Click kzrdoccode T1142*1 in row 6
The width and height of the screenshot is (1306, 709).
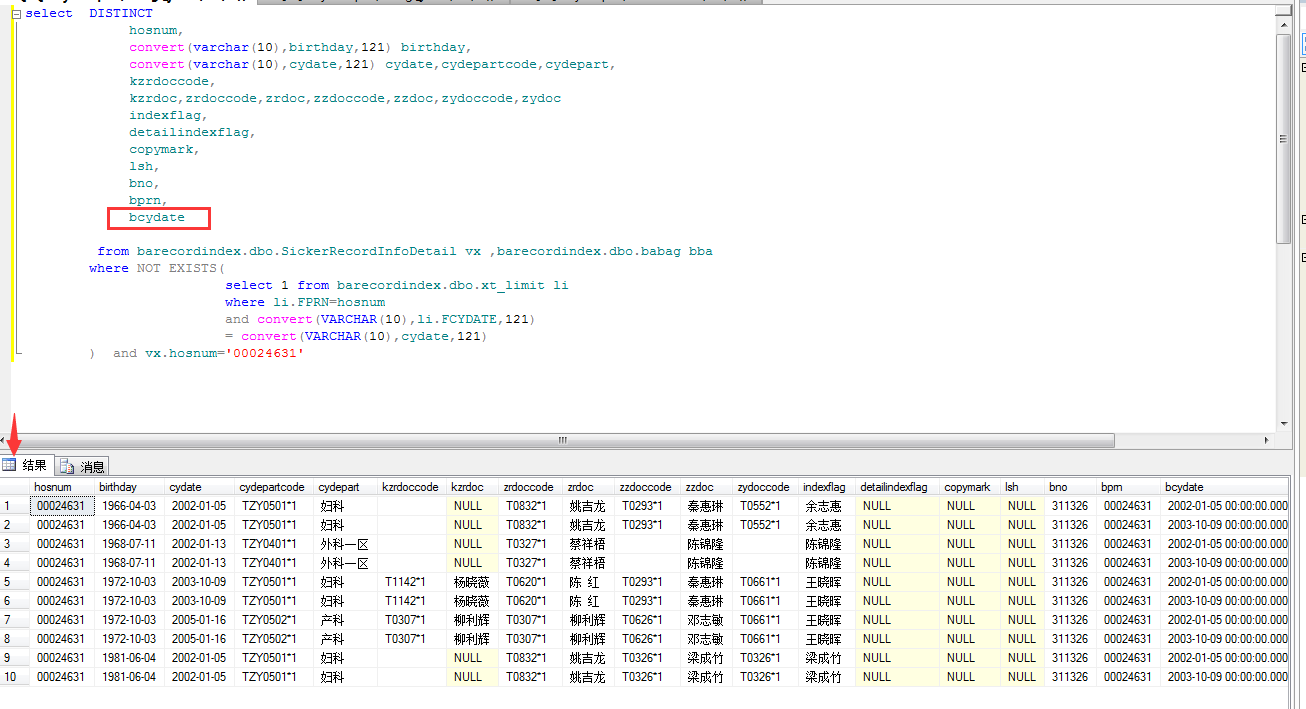[412, 601]
